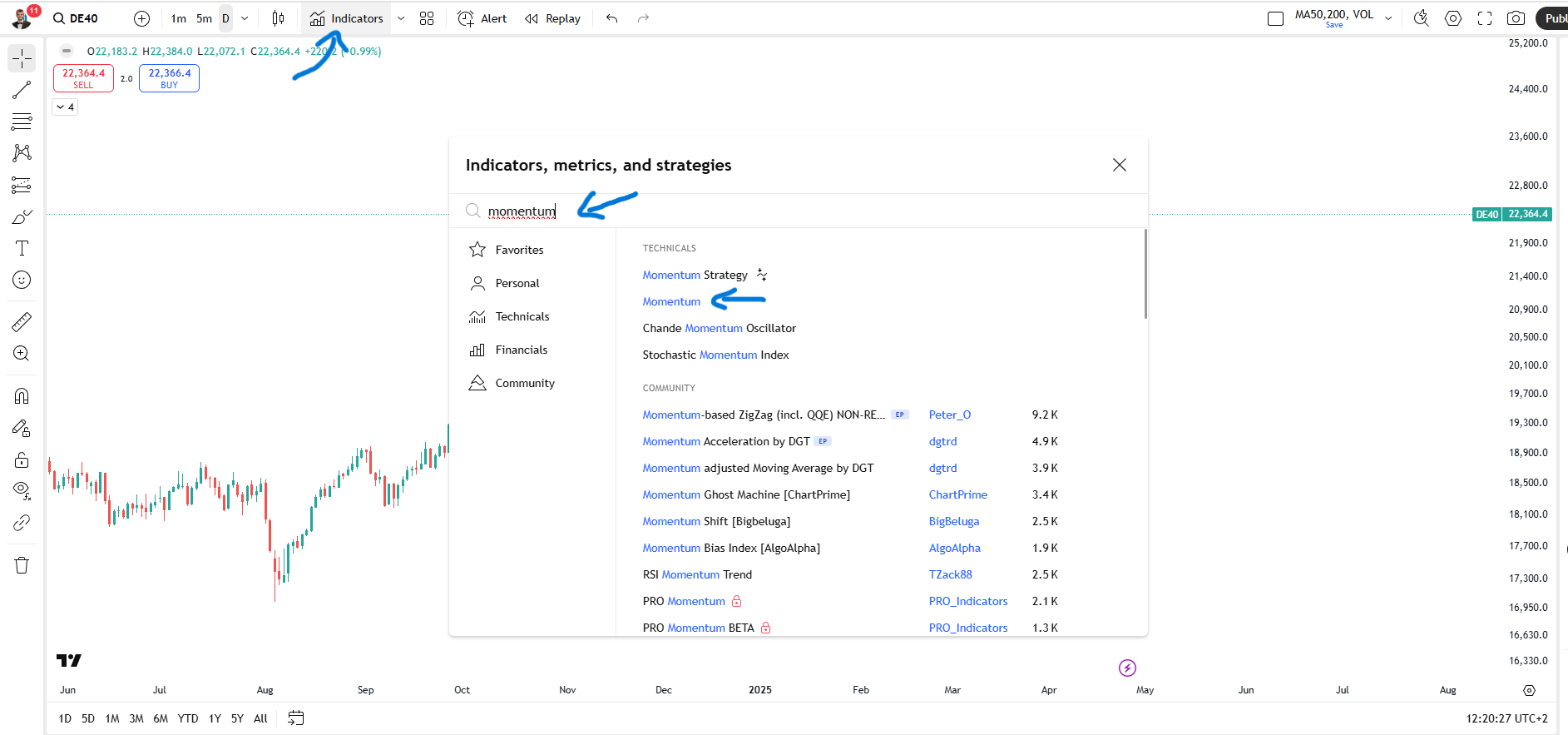Expand the collapsed indicators legend chevron

65,107
